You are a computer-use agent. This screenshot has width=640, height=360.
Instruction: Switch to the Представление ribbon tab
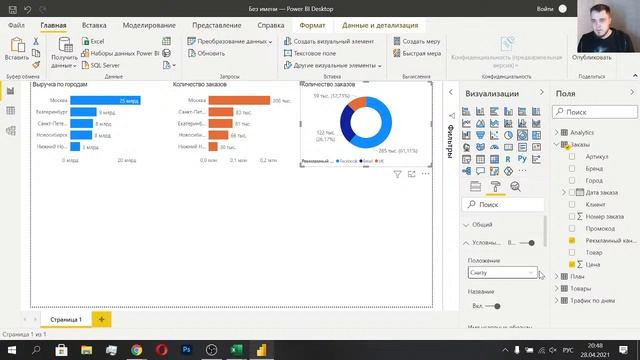216,25
